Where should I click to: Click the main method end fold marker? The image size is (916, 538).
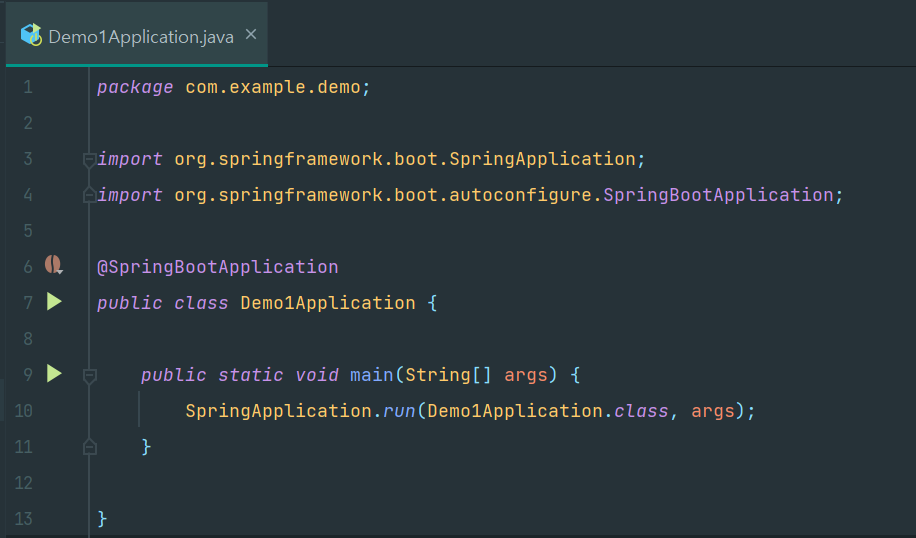89,447
